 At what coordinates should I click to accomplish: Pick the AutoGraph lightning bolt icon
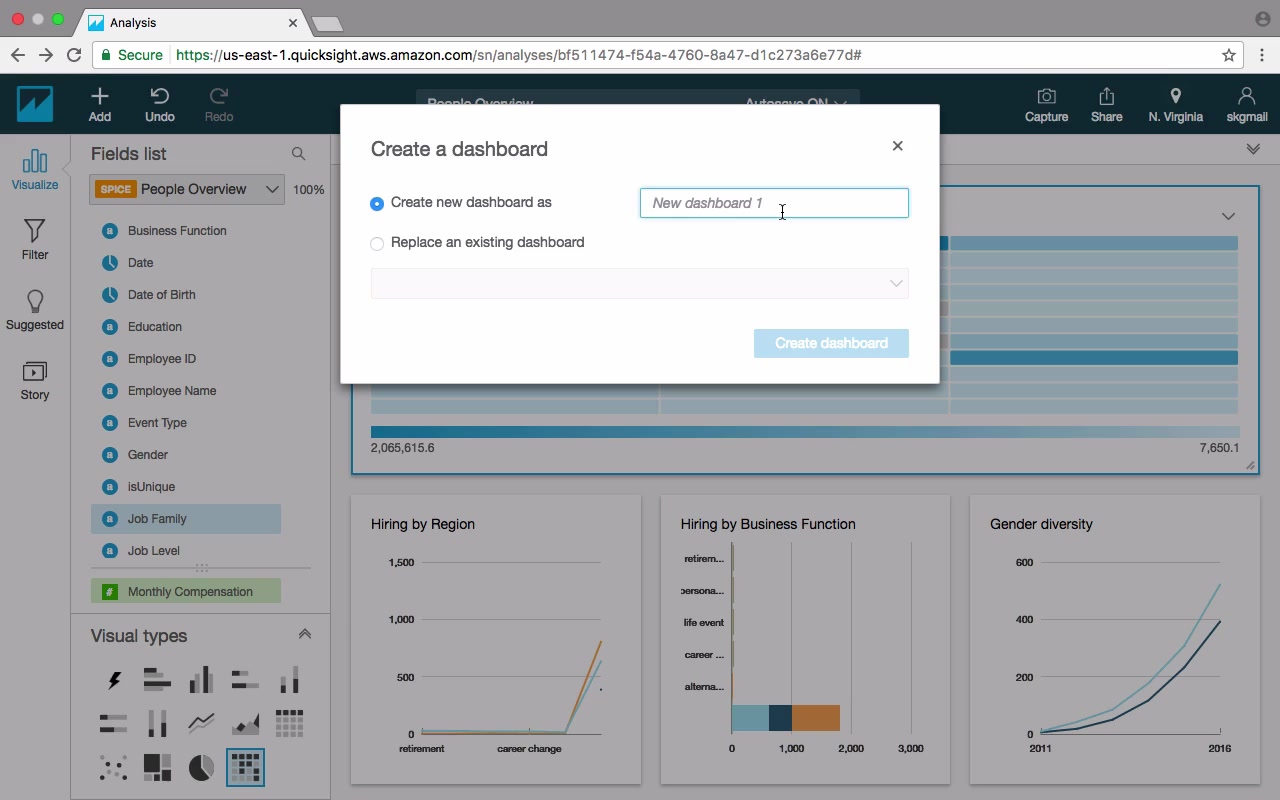pos(114,680)
